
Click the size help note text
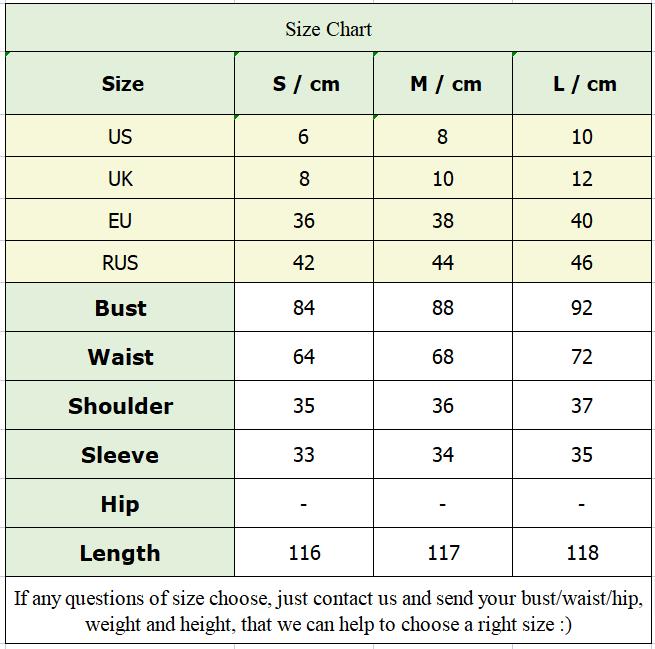pos(328,611)
